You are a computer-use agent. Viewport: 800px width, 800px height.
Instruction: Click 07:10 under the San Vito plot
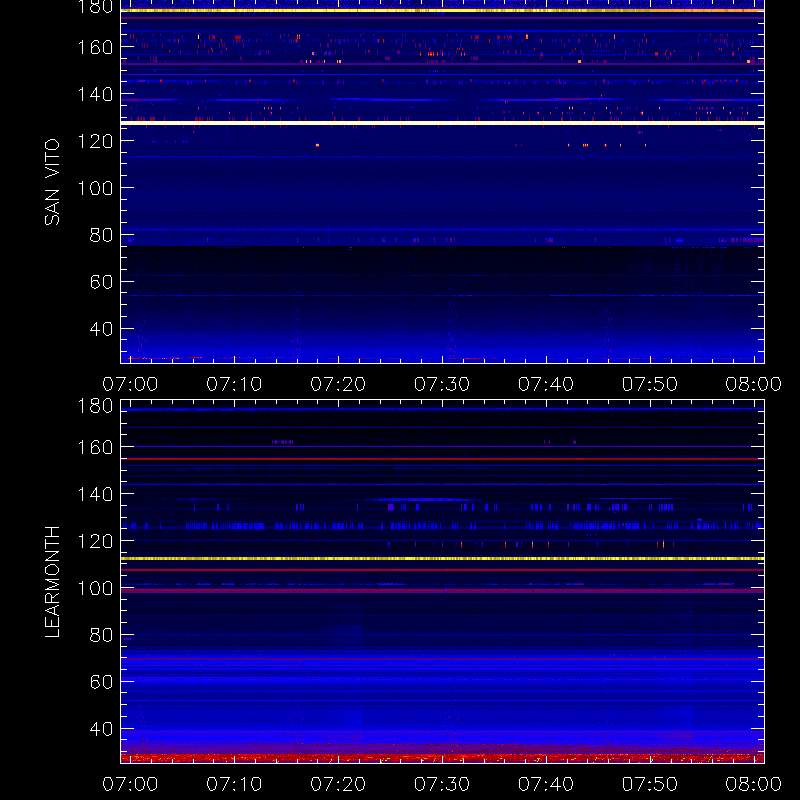pyautogui.click(x=234, y=384)
